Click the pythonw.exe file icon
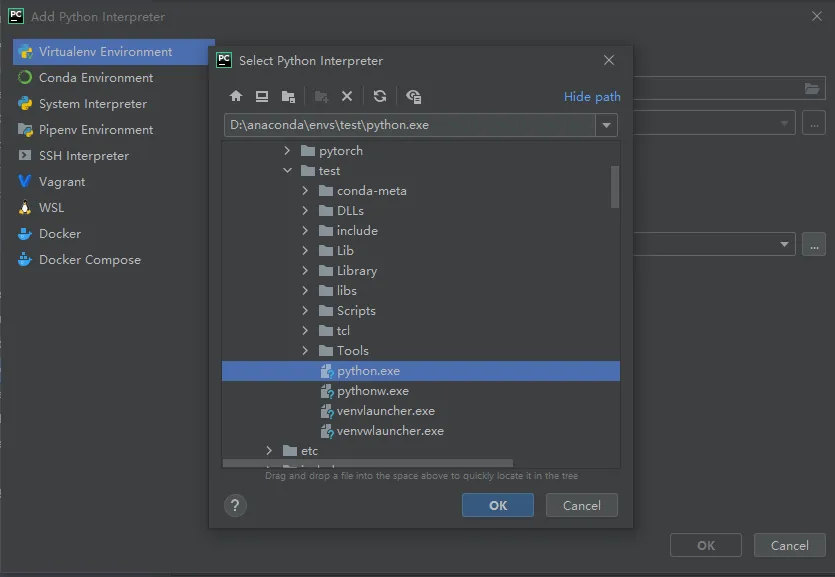Image resolution: width=835 pixels, height=577 pixels. tap(327, 391)
